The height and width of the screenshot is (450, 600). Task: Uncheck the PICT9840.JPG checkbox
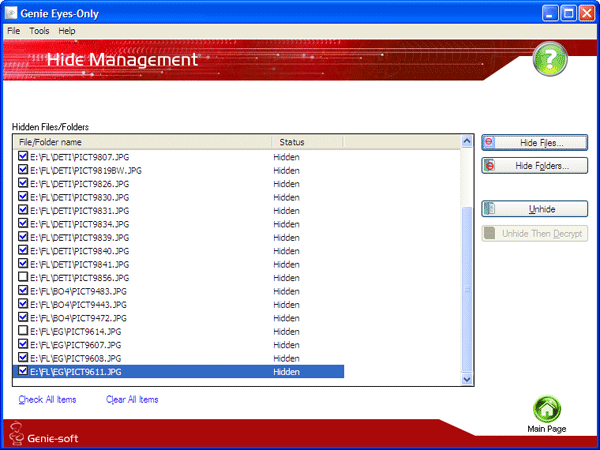(x=23, y=249)
